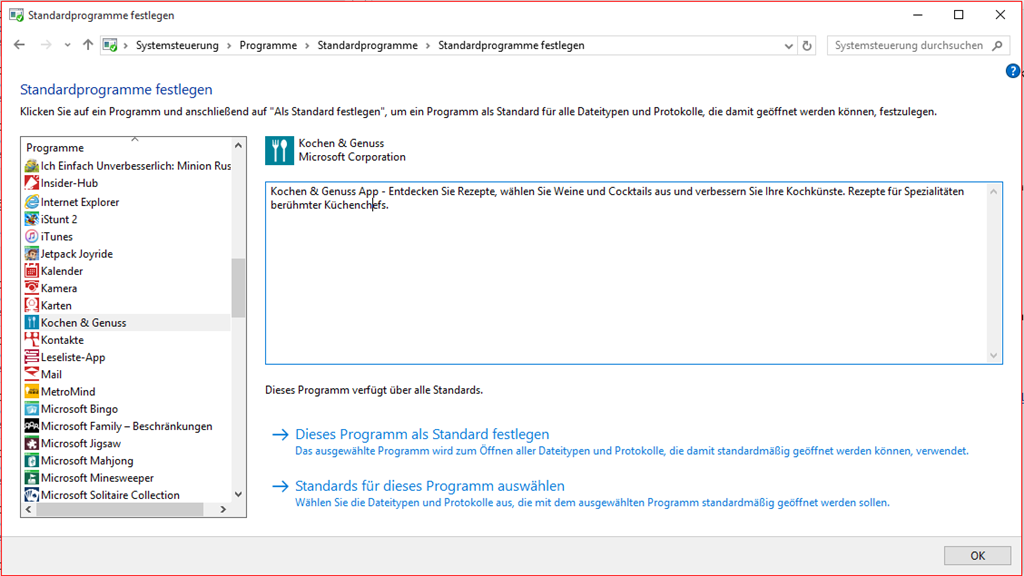Image resolution: width=1024 pixels, height=576 pixels.
Task: Select the iTunes music icon
Action: click(31, 236)
